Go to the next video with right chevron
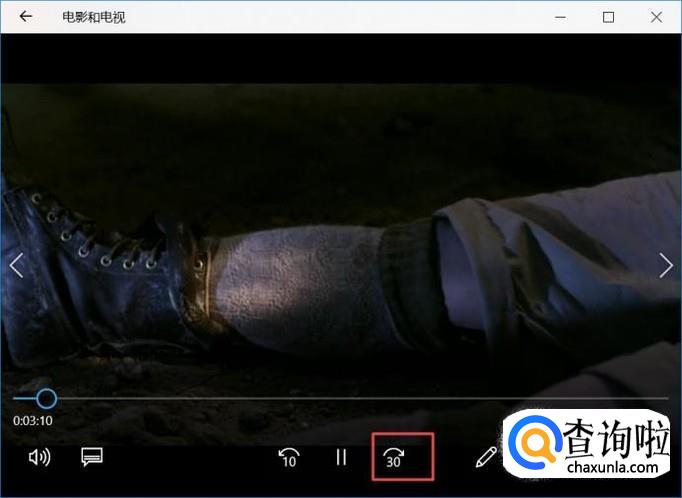682x498 pixels. point(666,265)
